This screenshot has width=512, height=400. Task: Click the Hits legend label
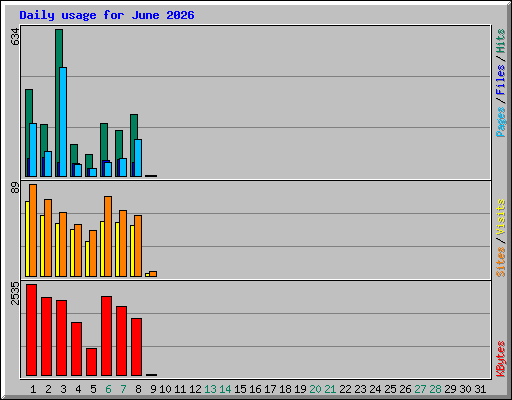[500, 41]
